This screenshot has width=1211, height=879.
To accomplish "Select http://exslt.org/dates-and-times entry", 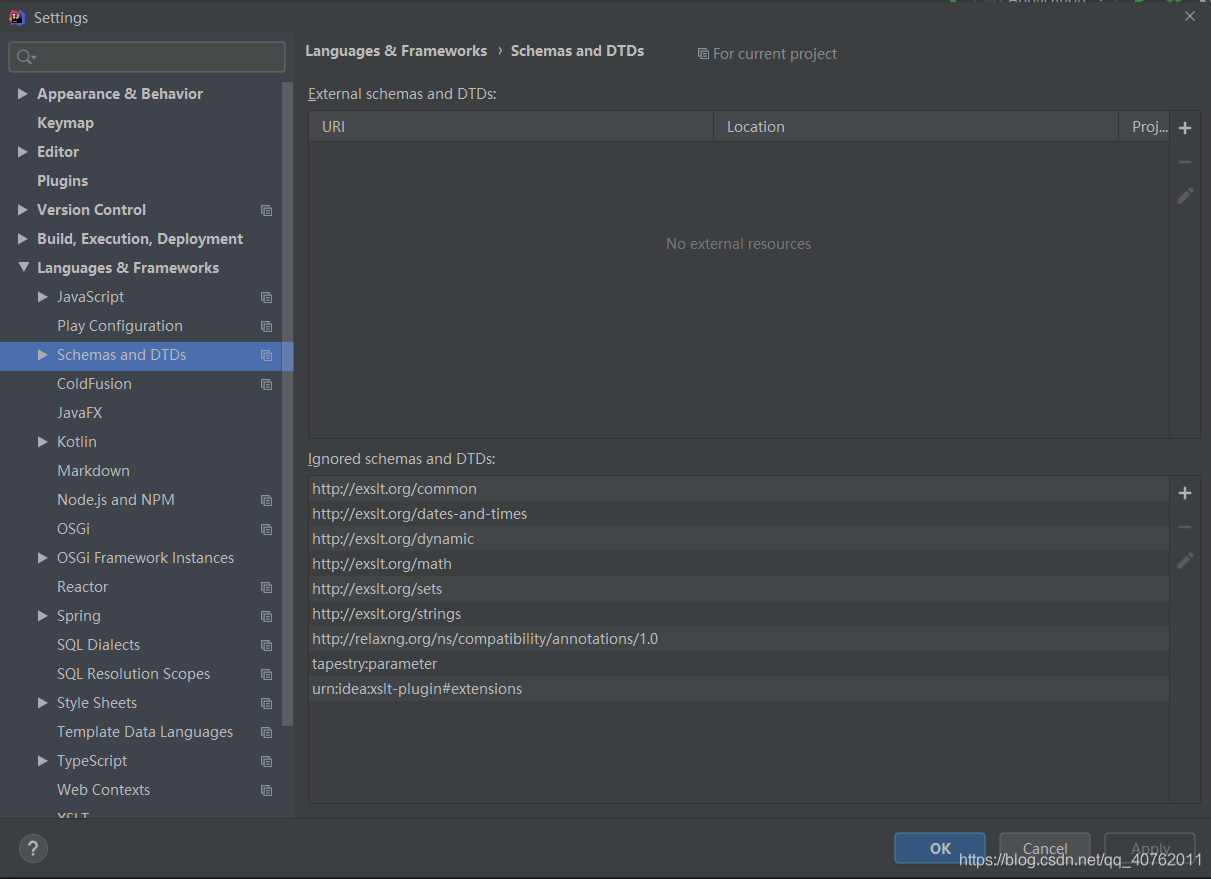I will 739,514.
